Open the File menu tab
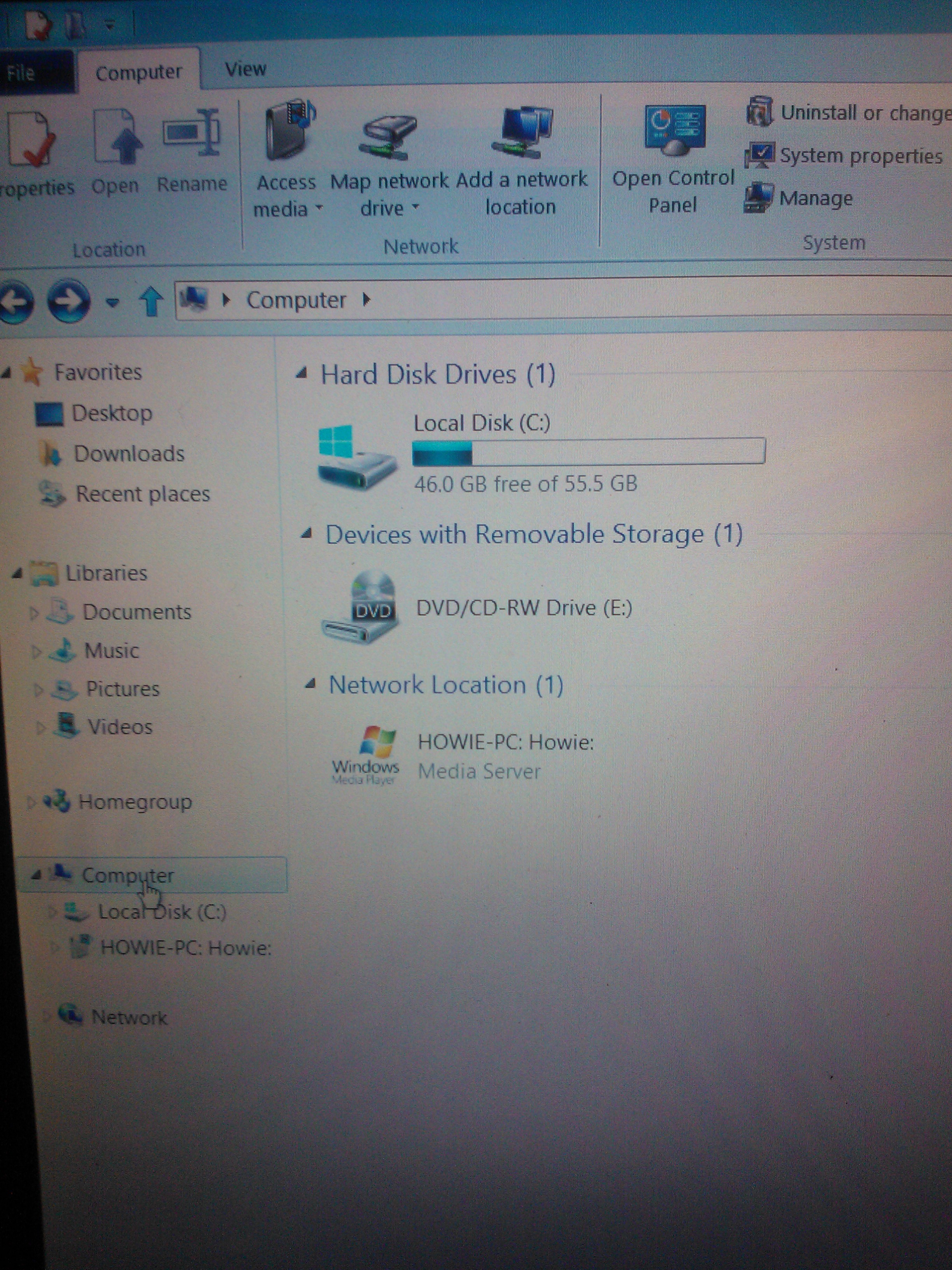The width and height of the screenshot is (952, 1270). [x=21, y=73]
